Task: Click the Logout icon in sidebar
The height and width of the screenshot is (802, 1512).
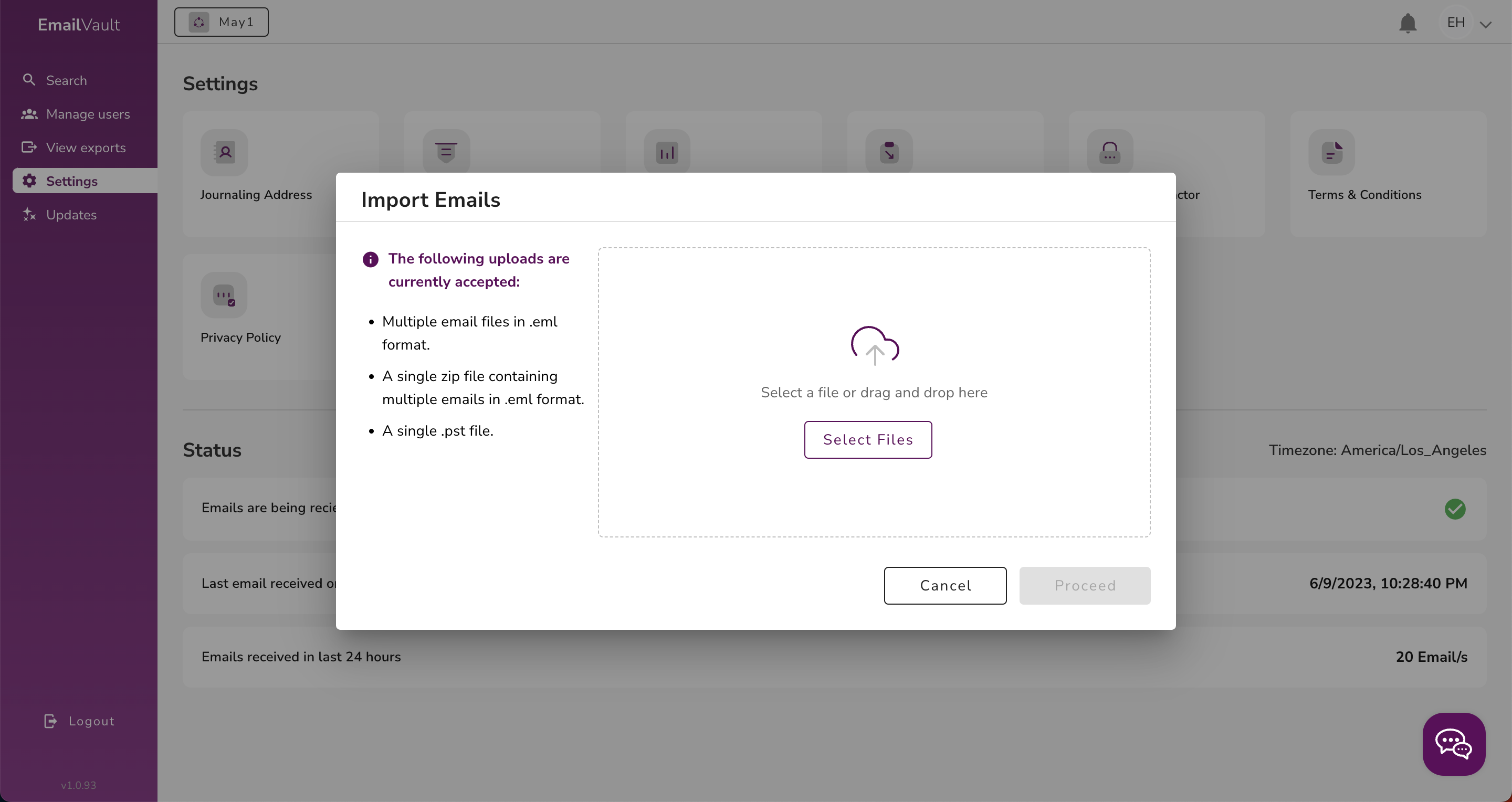Action: (x=50, y=721)
